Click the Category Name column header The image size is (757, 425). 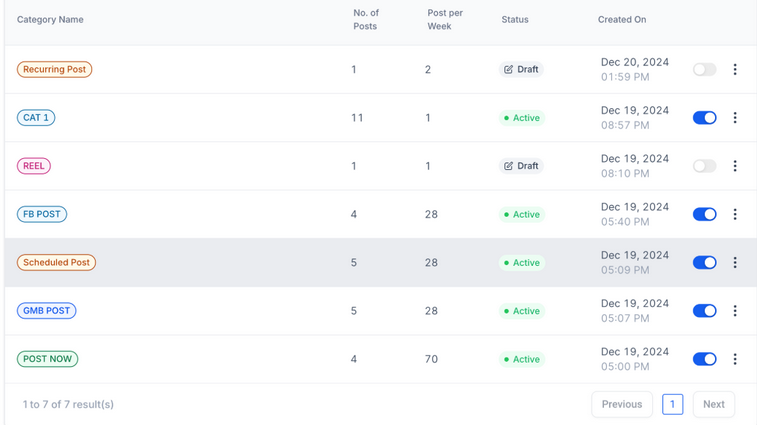(x=50, y=20)
